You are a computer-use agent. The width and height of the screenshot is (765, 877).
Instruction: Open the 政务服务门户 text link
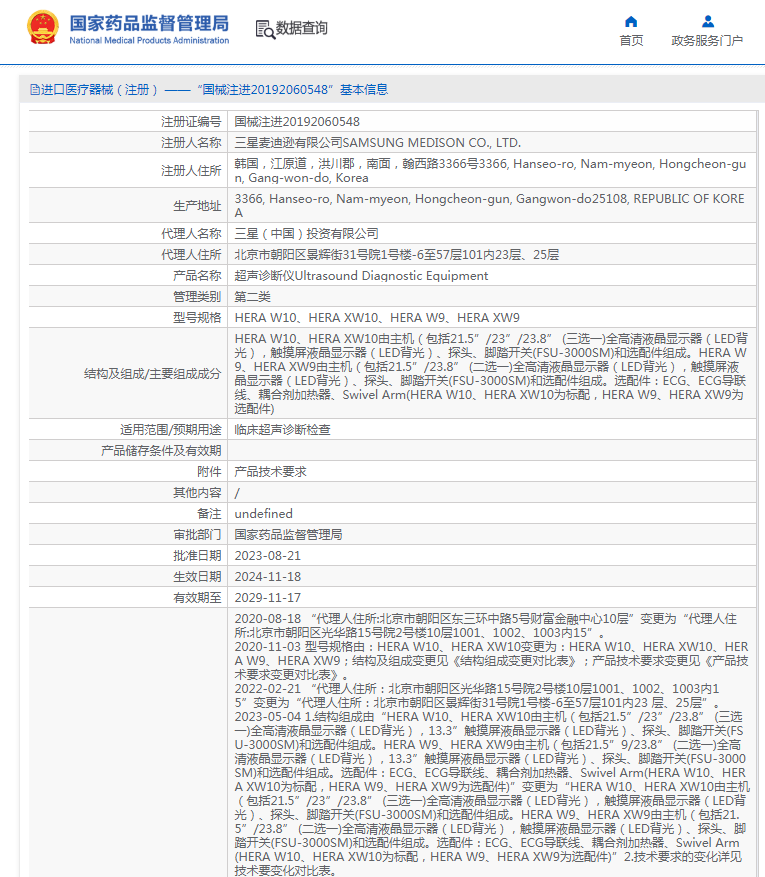pyautogui.click(x=707, y=41)
